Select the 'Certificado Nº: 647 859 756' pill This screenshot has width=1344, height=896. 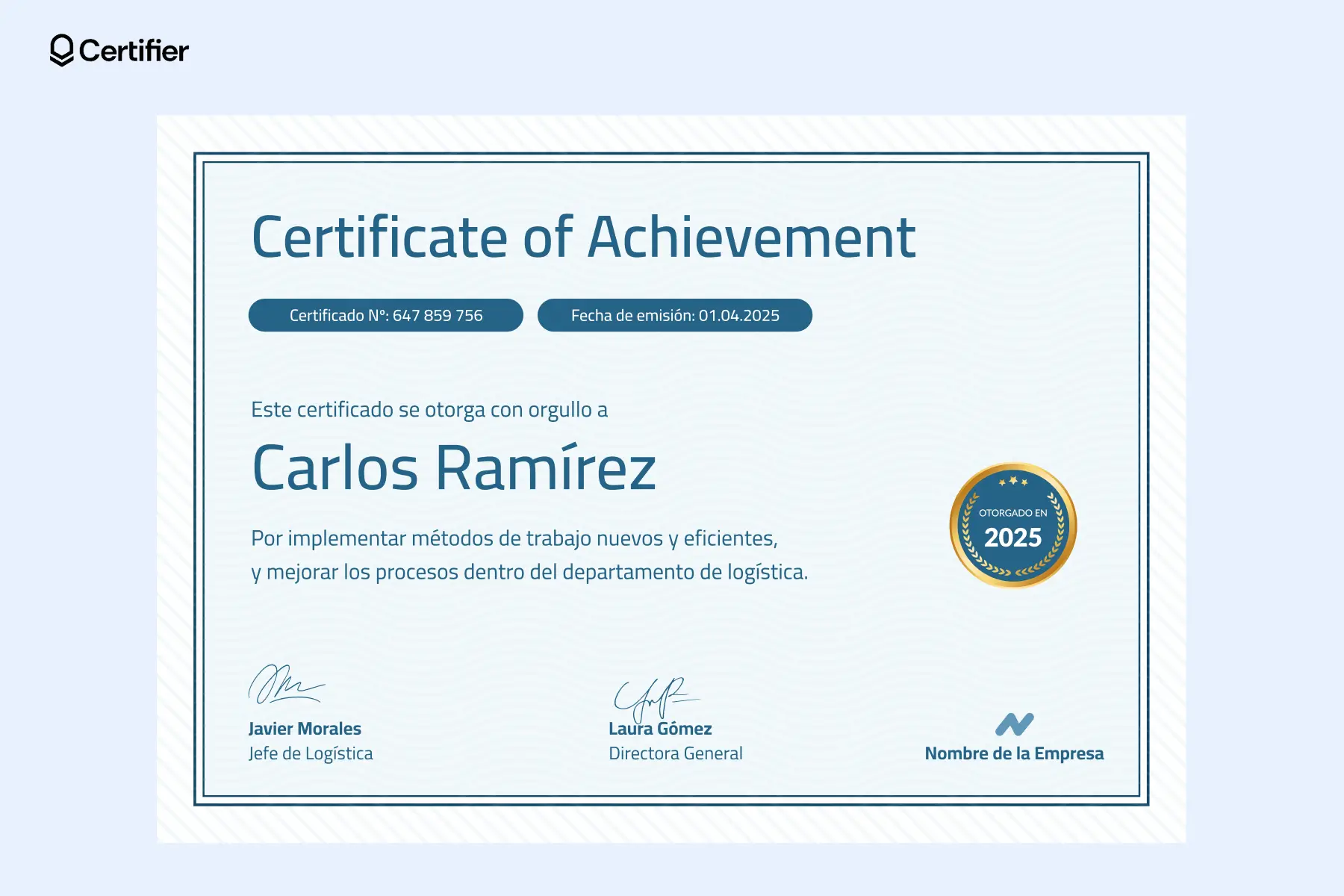coord(386,315)
